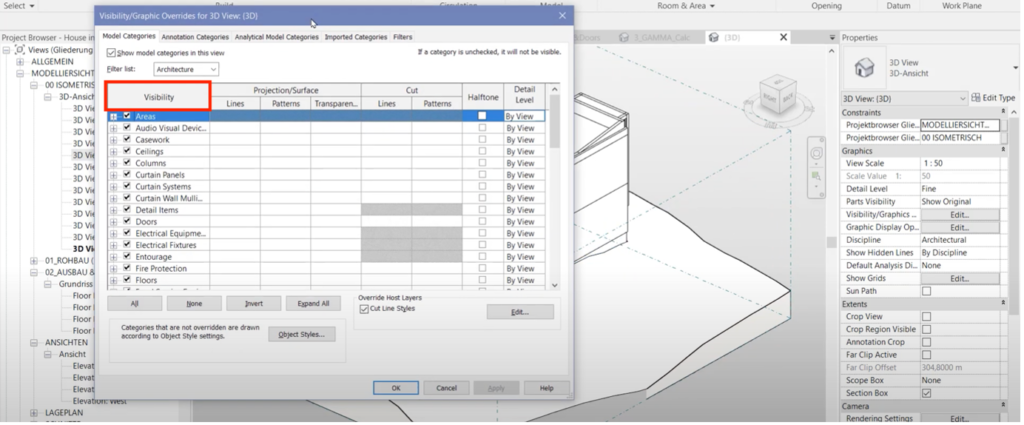Uncheck the Doors category checkbox
The width and height of the screenshot is (1024, 425).
tap(127, 221)
